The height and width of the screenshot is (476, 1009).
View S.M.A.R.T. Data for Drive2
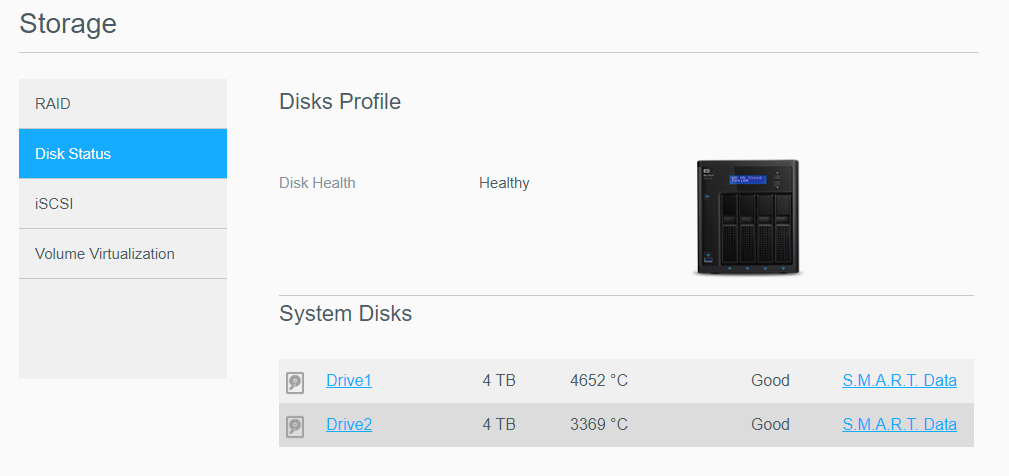pyautogui.click(x=899, y=424)
